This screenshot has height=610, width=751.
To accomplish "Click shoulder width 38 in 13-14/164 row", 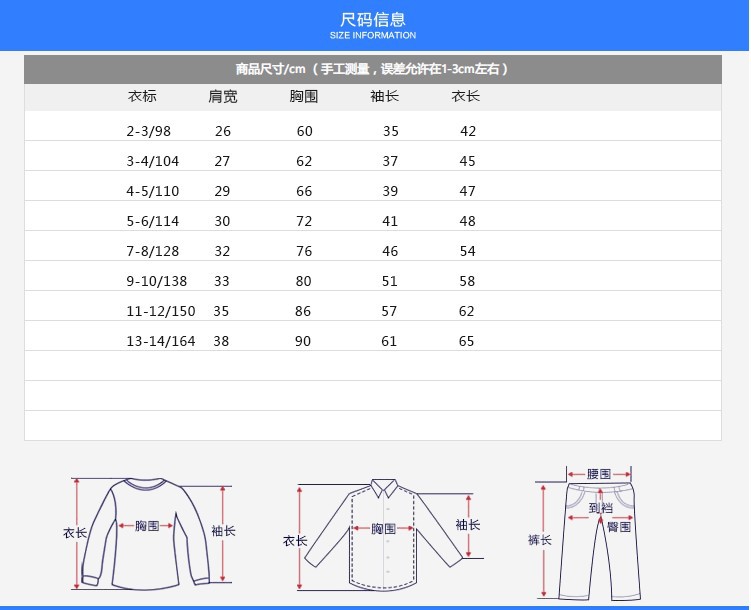I will 221,341.
